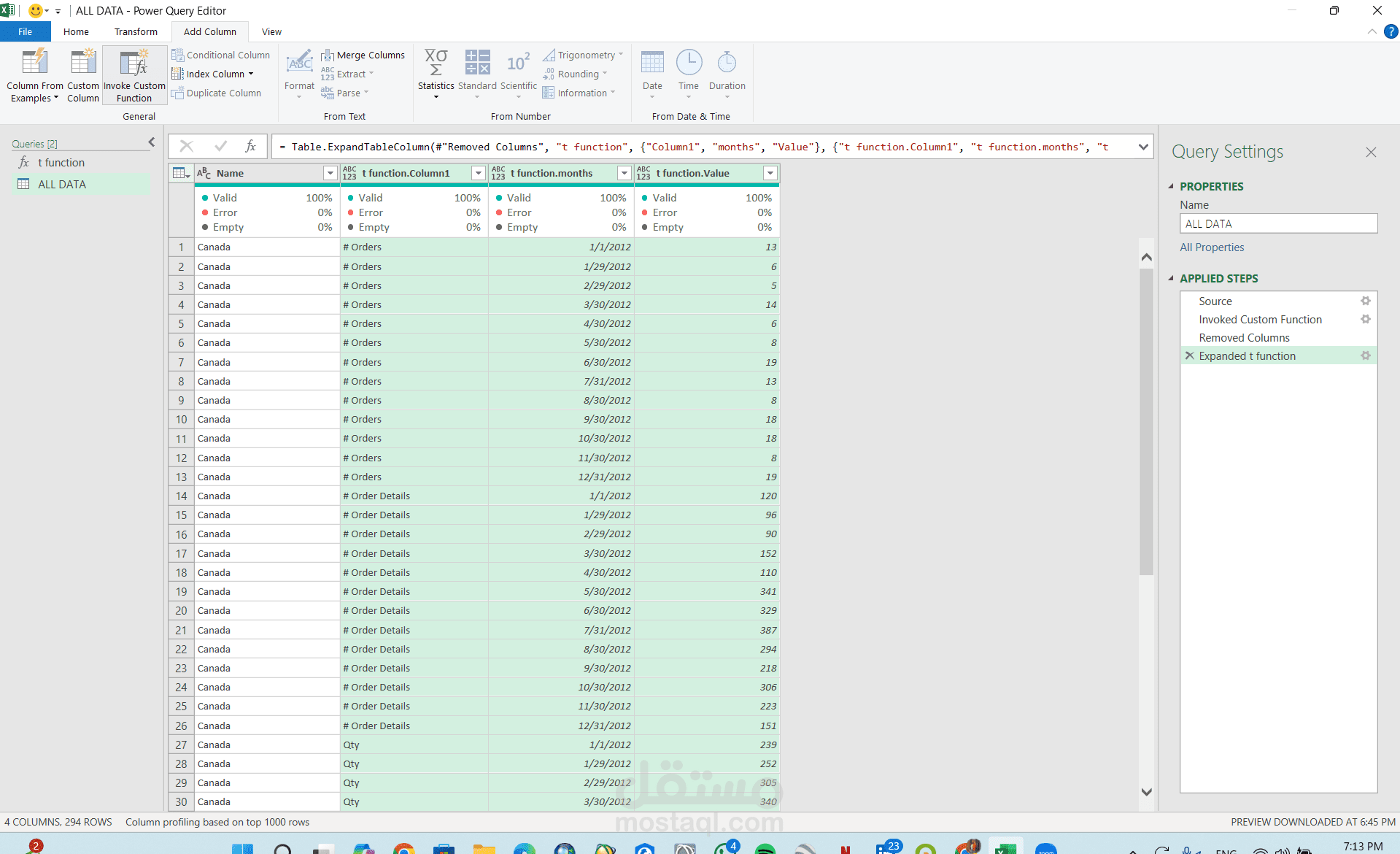Collapse the Queries pane
Image resolution: width=1400 pixels, height=854 pixels.
(x=152, y=142)
